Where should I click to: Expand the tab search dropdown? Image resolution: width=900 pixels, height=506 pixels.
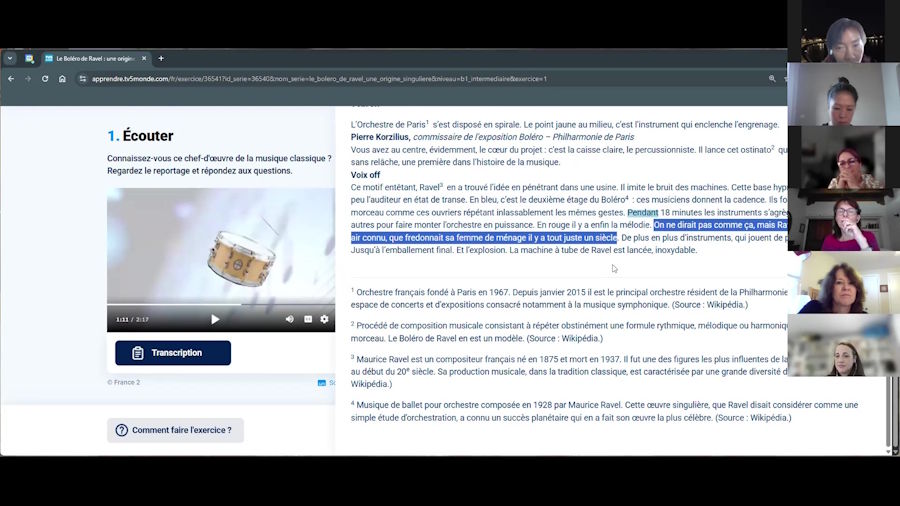click(10, 58)
